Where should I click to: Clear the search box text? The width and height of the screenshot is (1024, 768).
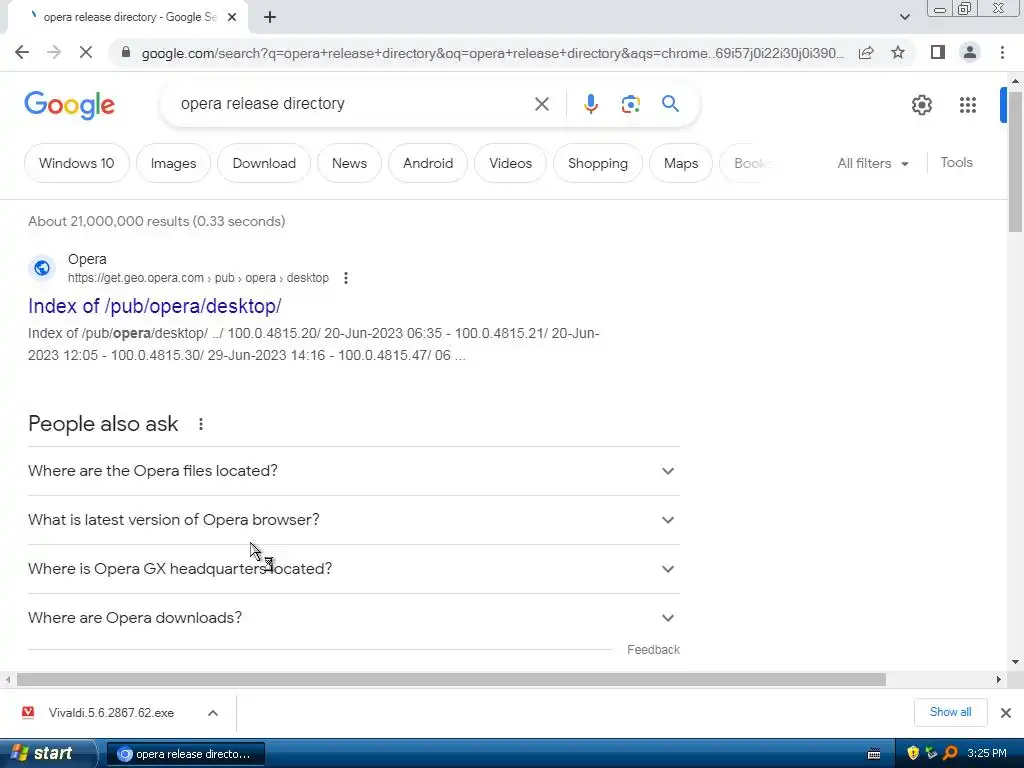(541, 104)
